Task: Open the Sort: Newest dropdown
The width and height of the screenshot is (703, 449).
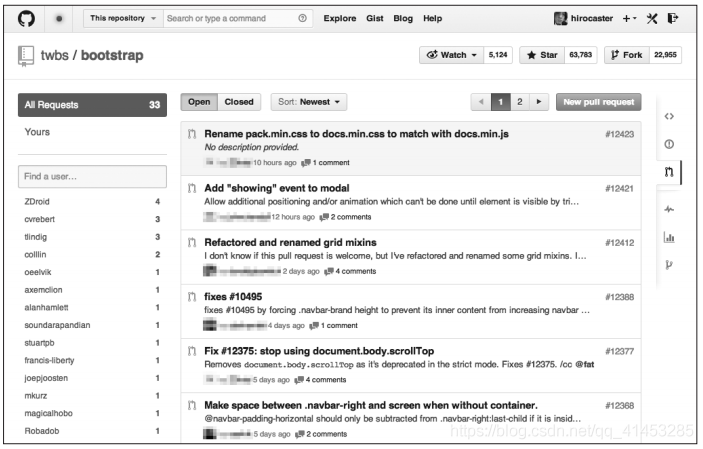Action: (308, 102)
